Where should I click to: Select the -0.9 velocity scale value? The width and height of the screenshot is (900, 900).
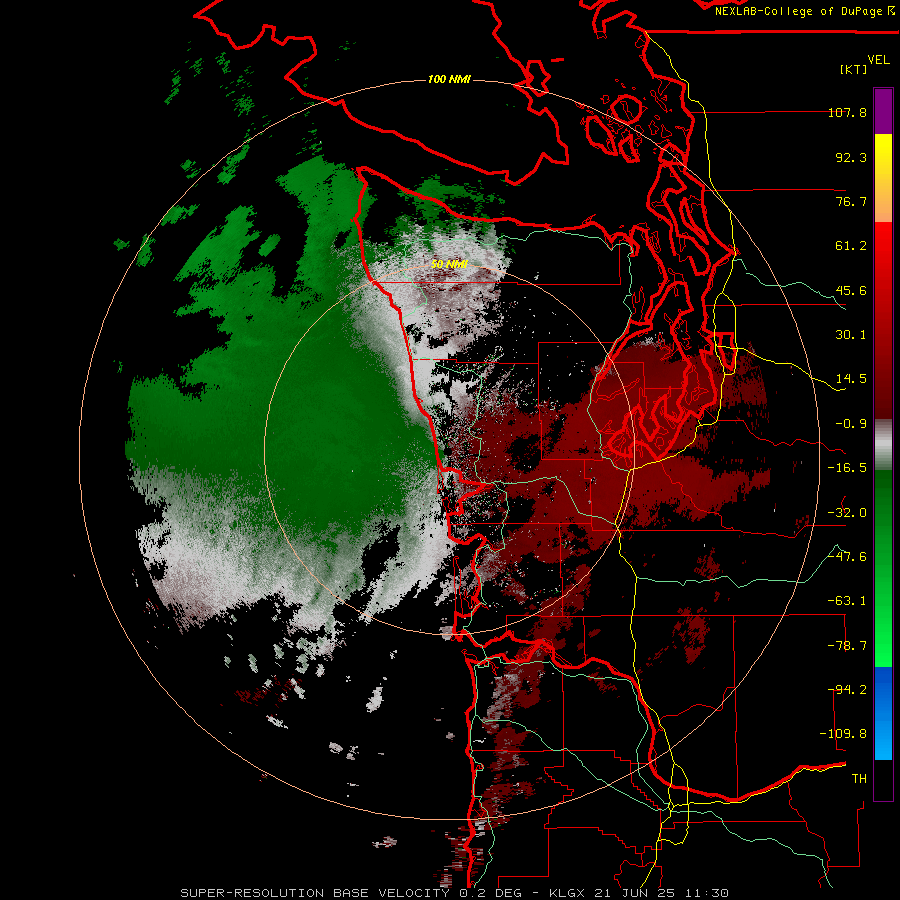(x=851, y=424)
